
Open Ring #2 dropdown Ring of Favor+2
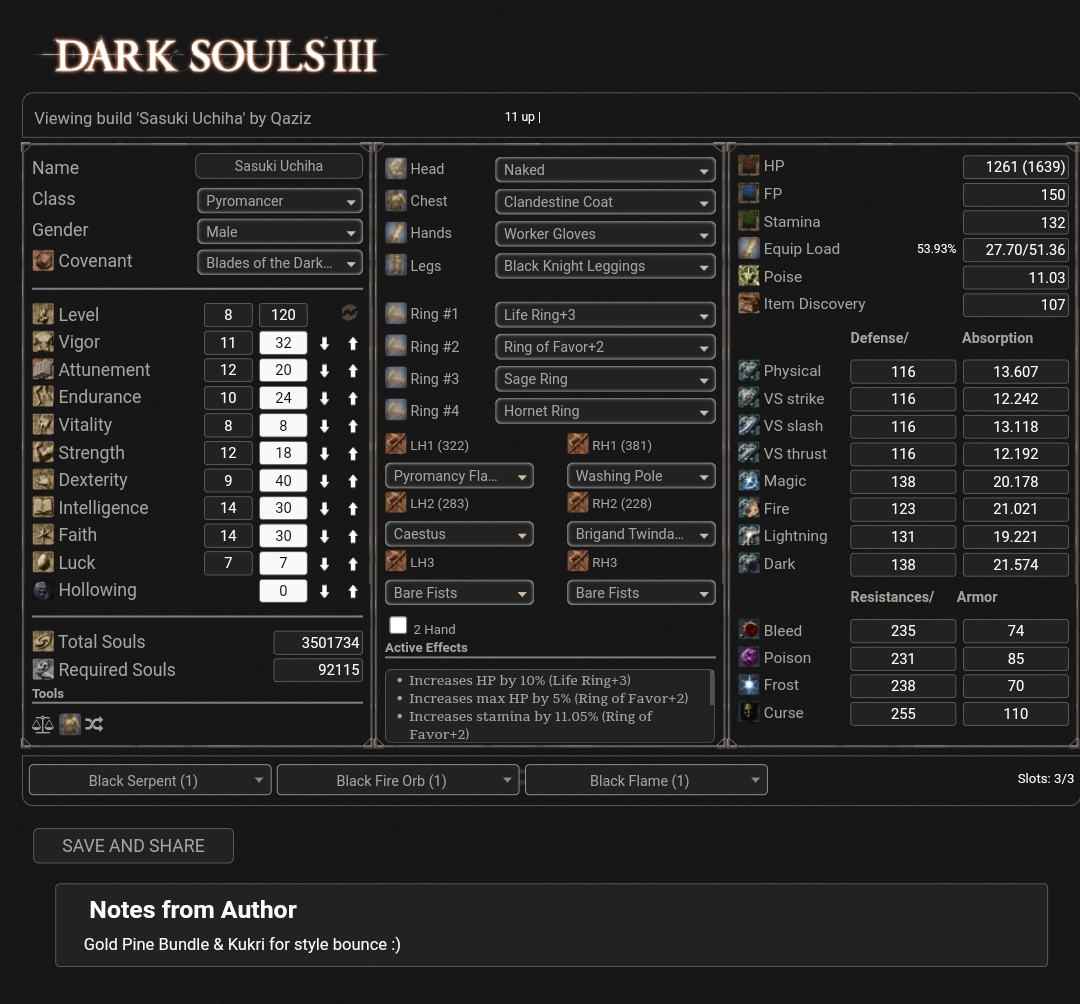pos(605,346)
